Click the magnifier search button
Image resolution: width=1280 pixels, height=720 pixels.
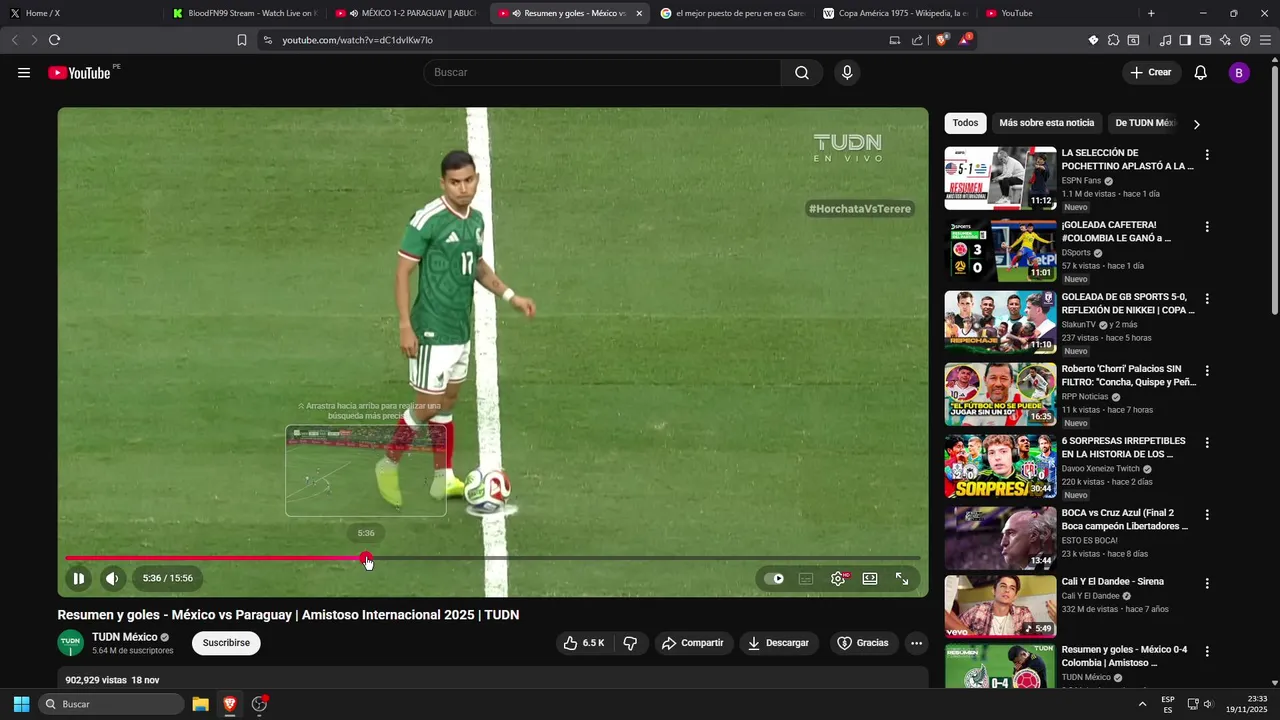coord(802,72)
